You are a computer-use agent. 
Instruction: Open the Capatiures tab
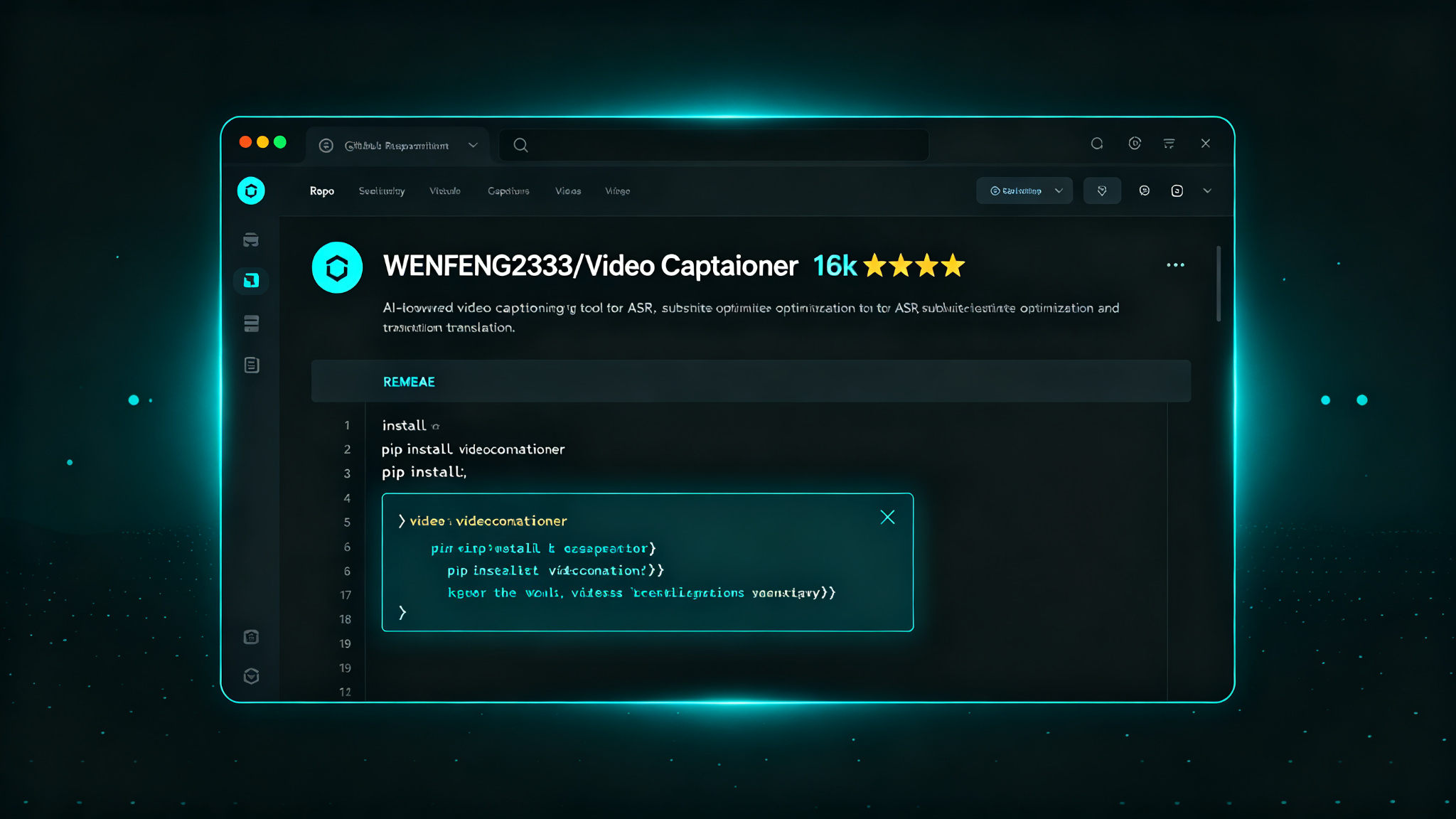point(508,191)
